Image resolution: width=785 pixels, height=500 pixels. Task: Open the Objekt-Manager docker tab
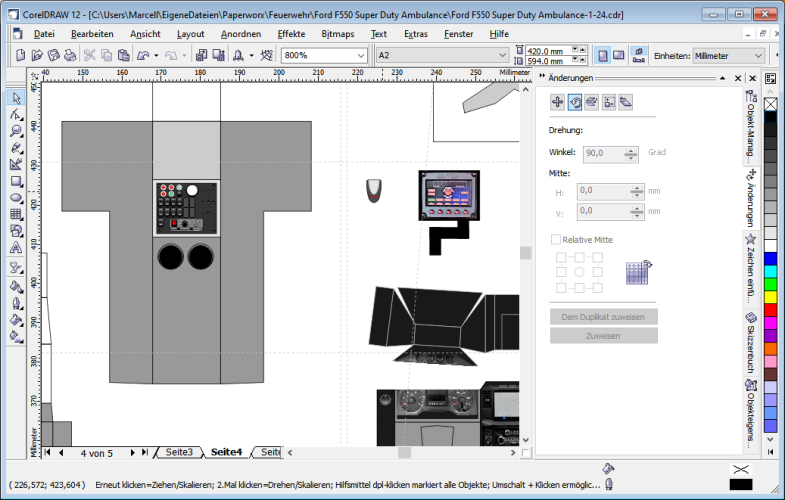(x=750, y=127)
